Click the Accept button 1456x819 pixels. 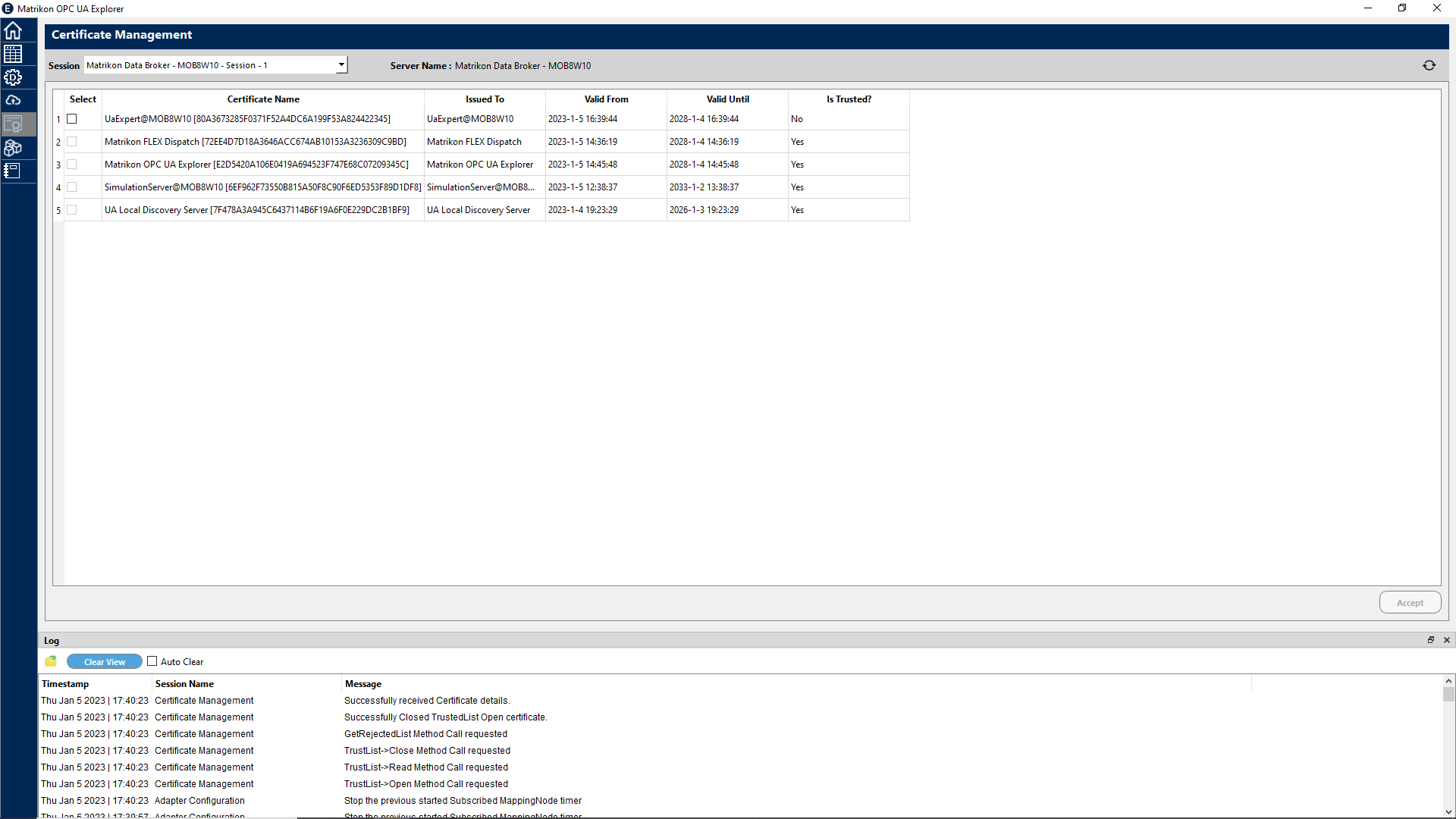coord(1410,603)
